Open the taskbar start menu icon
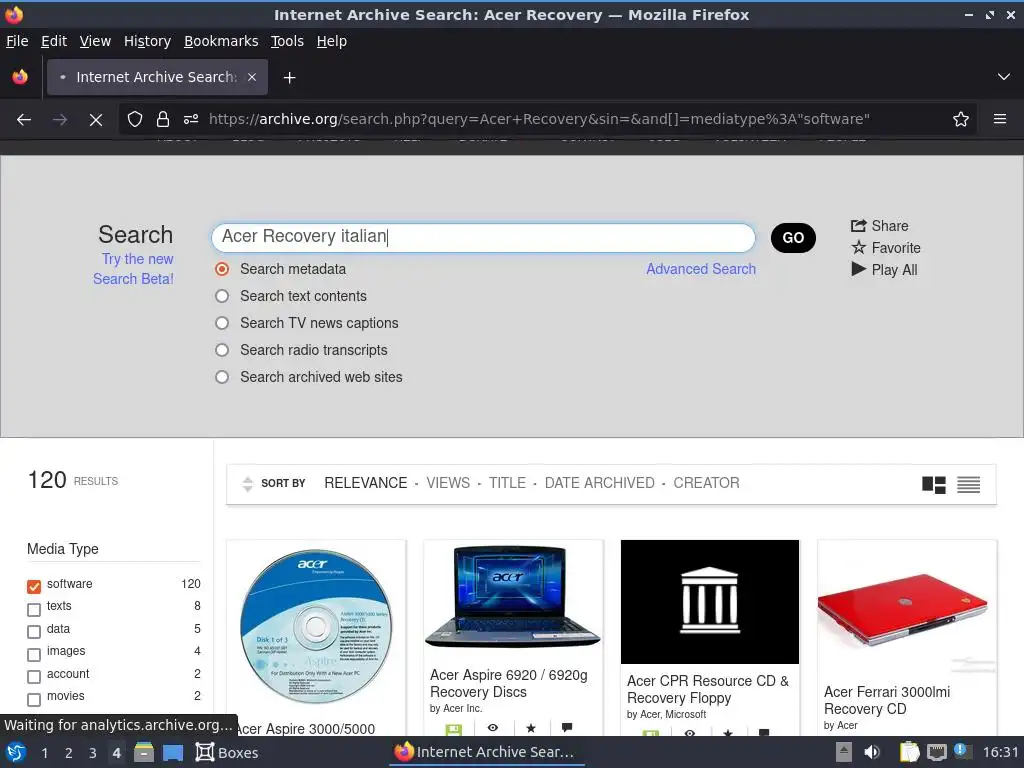Image resolution: width=1024 pixels, height=768 pixels. [16, 752]
